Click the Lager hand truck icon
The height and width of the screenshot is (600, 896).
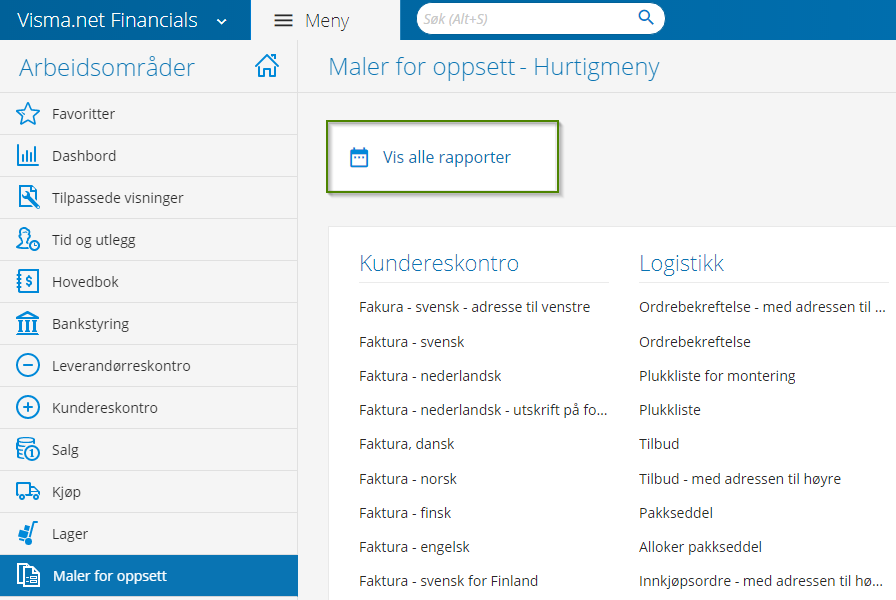click(27, 533)
